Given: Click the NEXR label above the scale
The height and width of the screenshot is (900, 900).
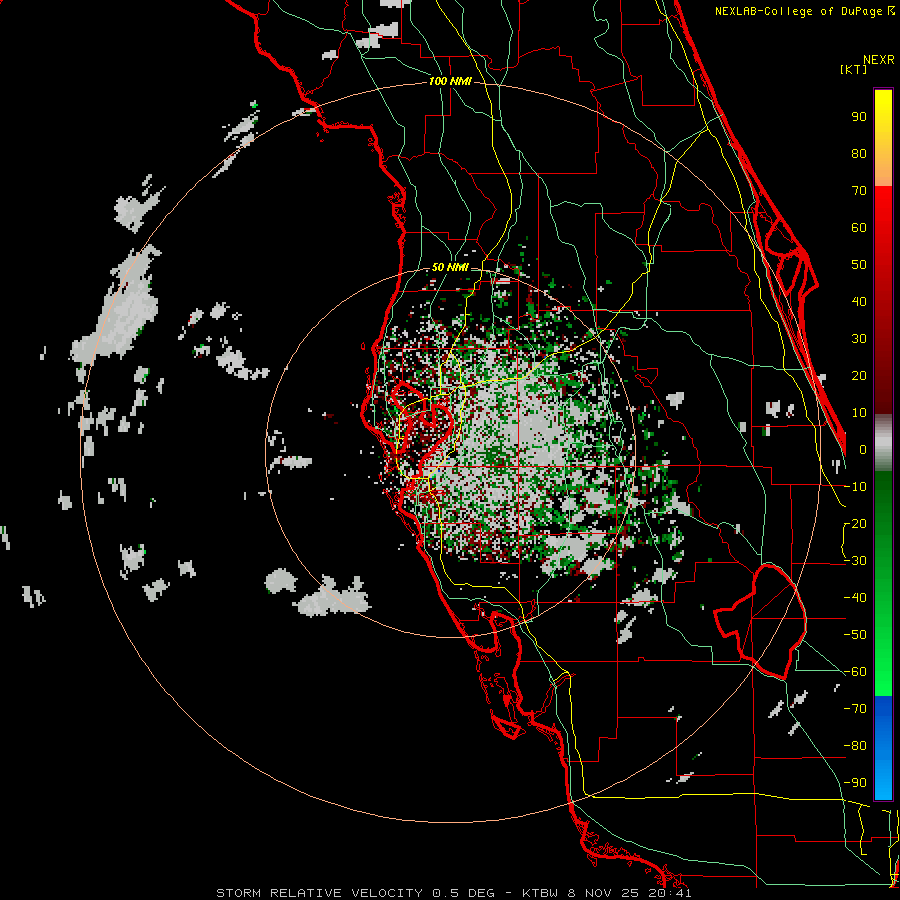Looking at the screenshot, I should pos(878,60).
